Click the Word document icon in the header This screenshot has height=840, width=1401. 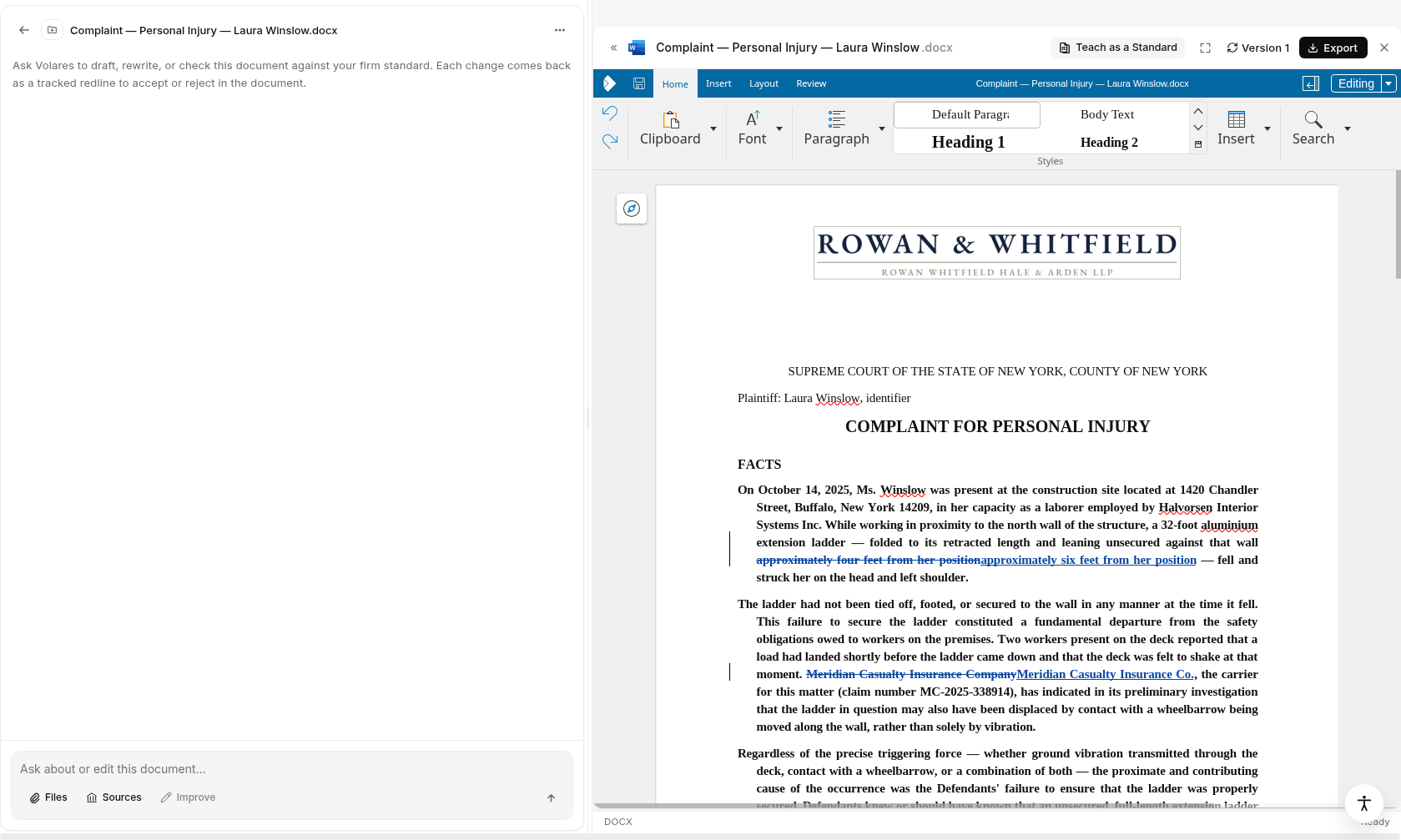click(x=637, y=48)
